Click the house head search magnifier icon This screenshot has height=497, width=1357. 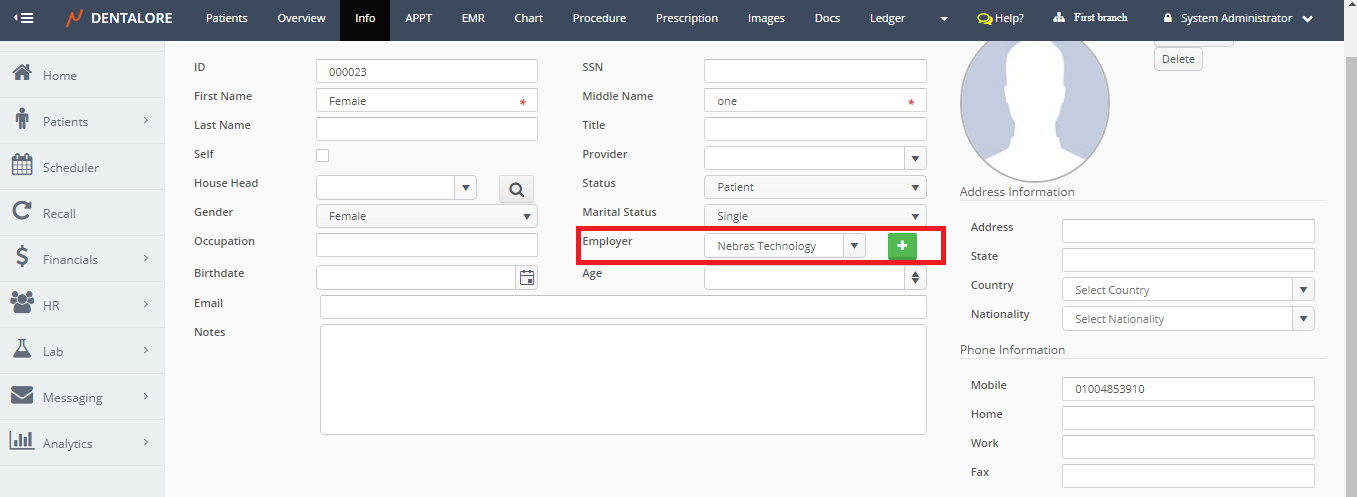tap(516, 188)
